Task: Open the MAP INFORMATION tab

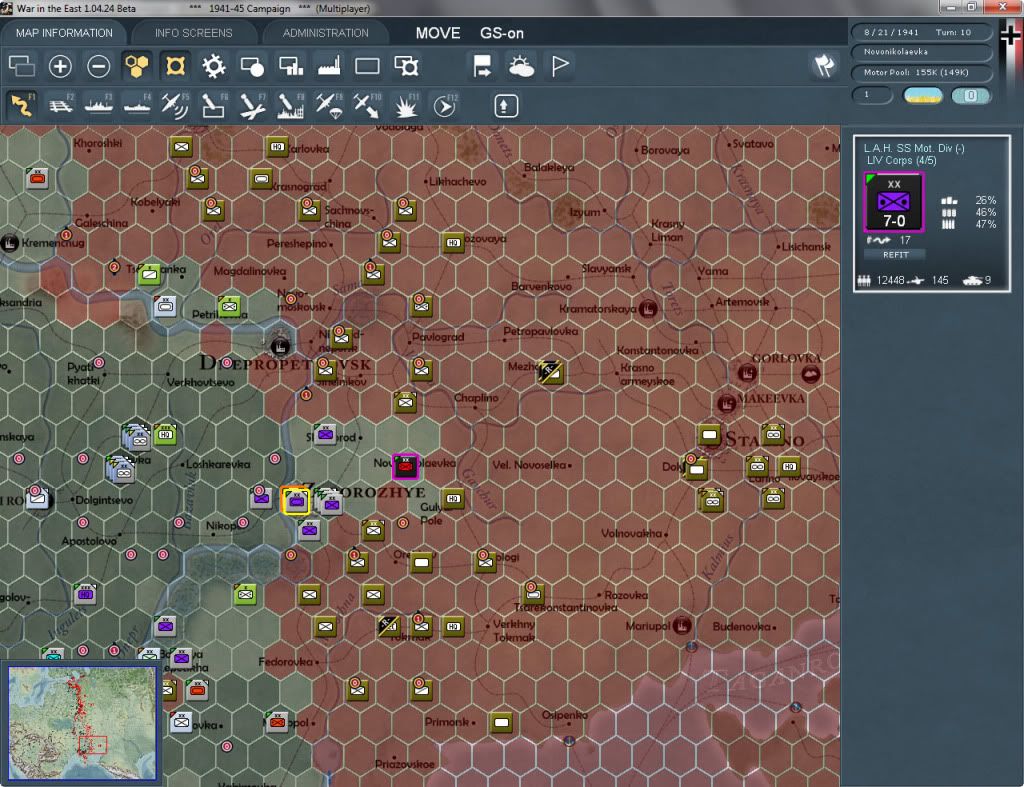Action: pos(64,33)
